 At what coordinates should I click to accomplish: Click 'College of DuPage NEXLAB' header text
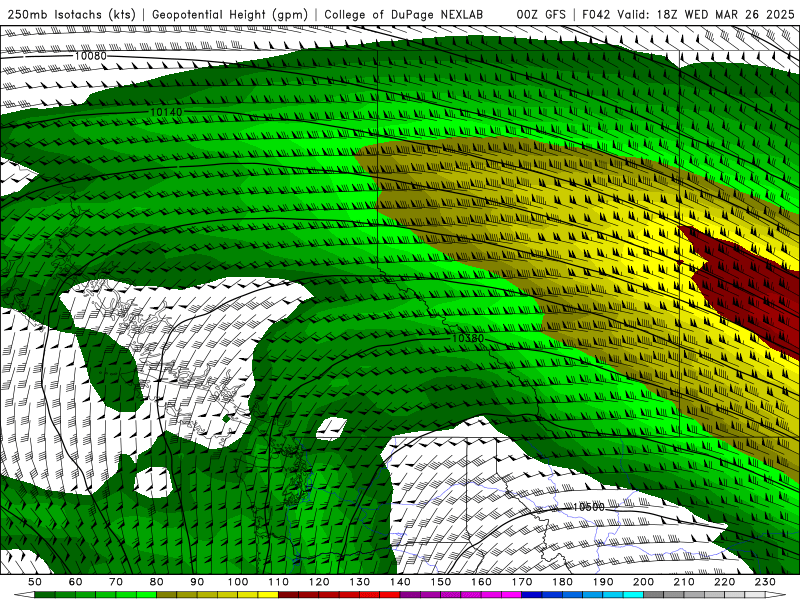[404, 14]
